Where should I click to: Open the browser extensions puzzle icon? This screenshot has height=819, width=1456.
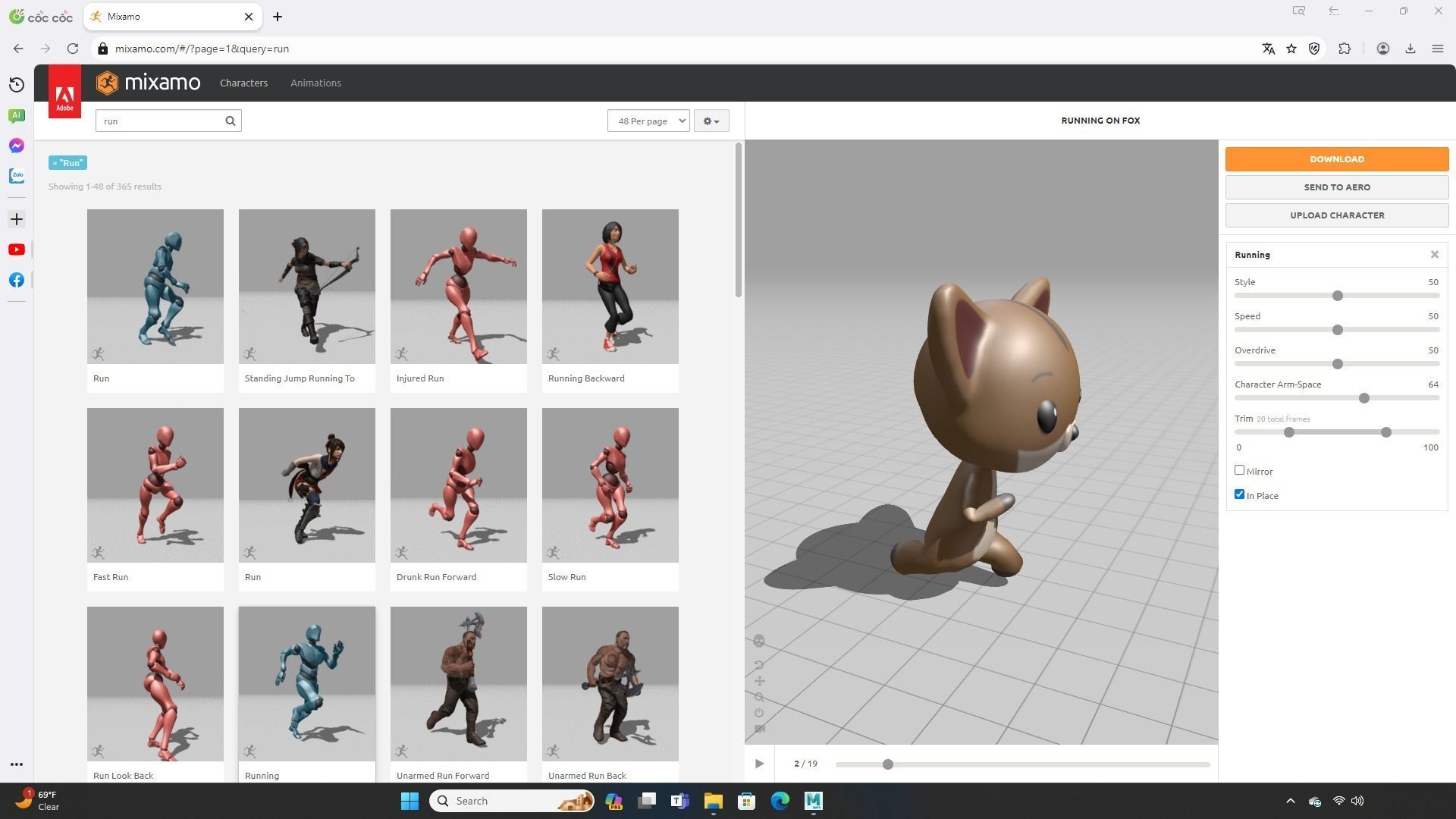1345,49
